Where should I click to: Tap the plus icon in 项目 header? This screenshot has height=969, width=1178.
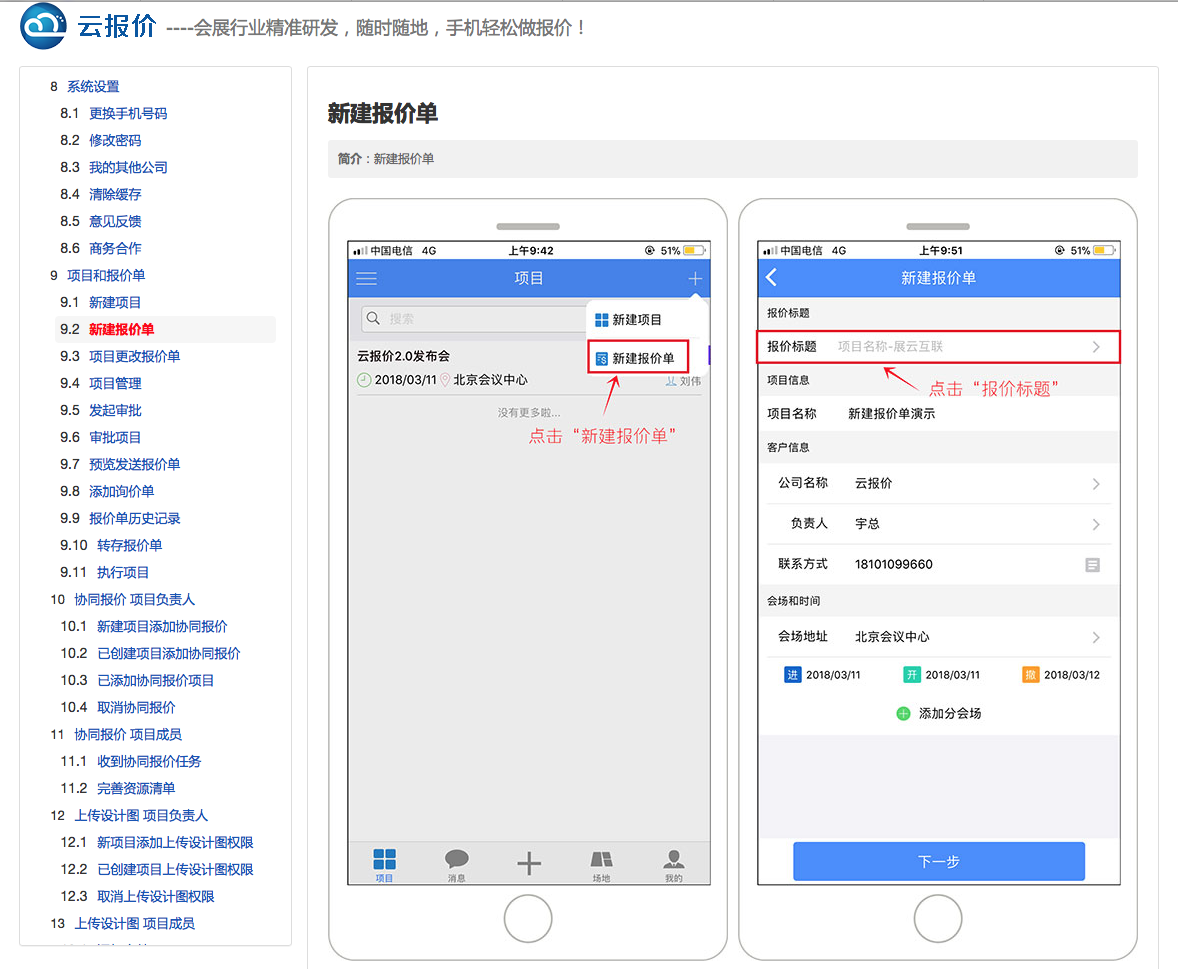point(695,279)
